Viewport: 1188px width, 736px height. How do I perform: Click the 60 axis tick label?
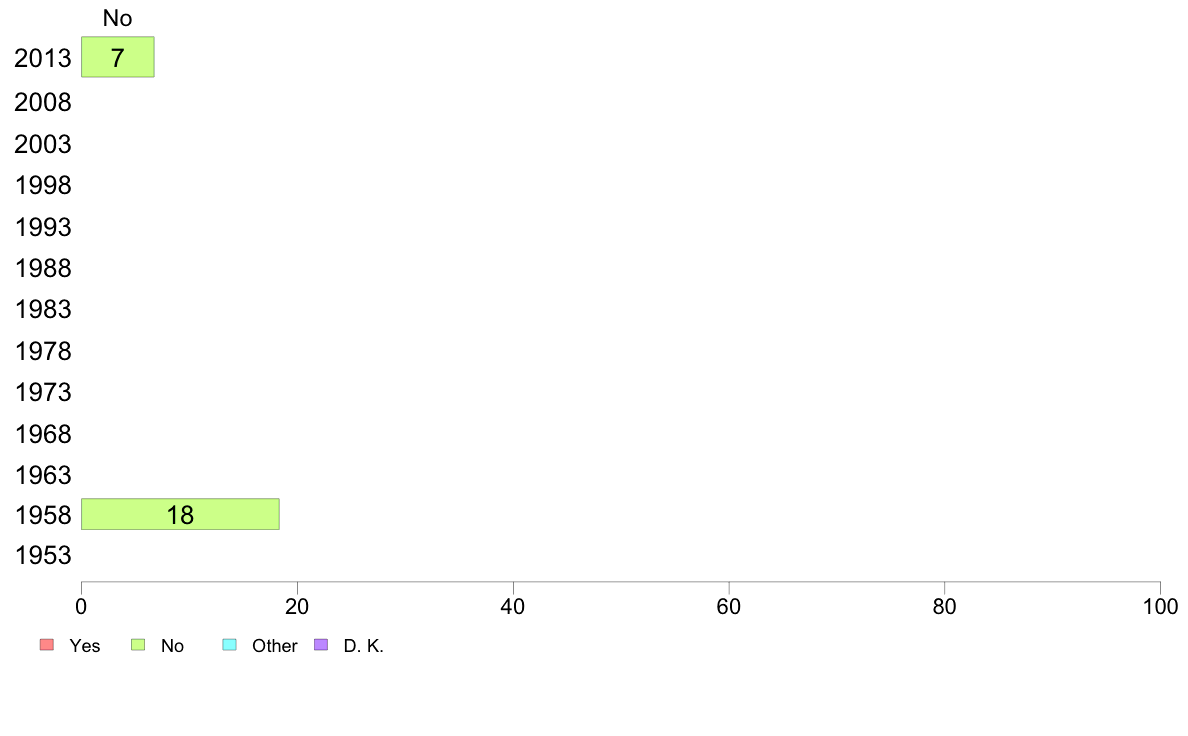point(729,606)
